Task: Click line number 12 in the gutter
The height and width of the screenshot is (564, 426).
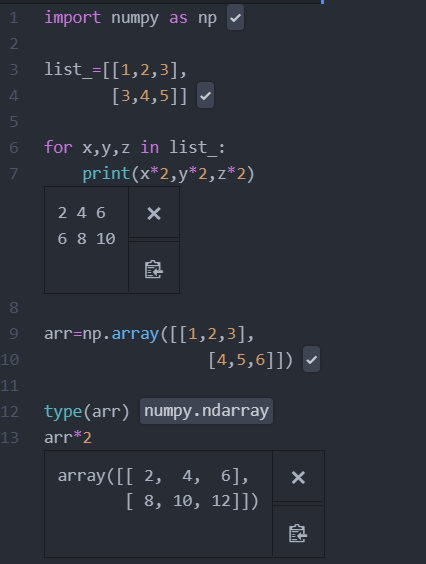Action: [x=10, y=411]
